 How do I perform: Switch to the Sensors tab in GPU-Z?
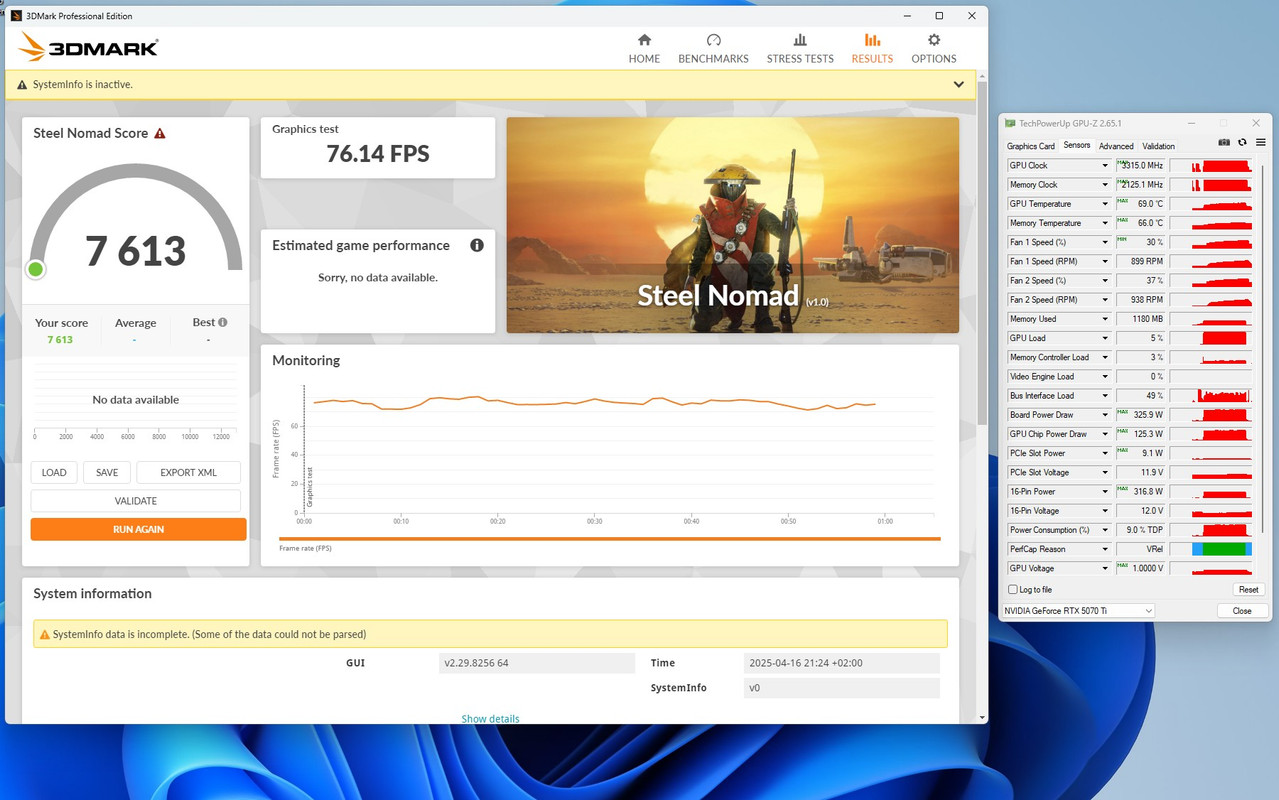click(x=1077, y=146)
